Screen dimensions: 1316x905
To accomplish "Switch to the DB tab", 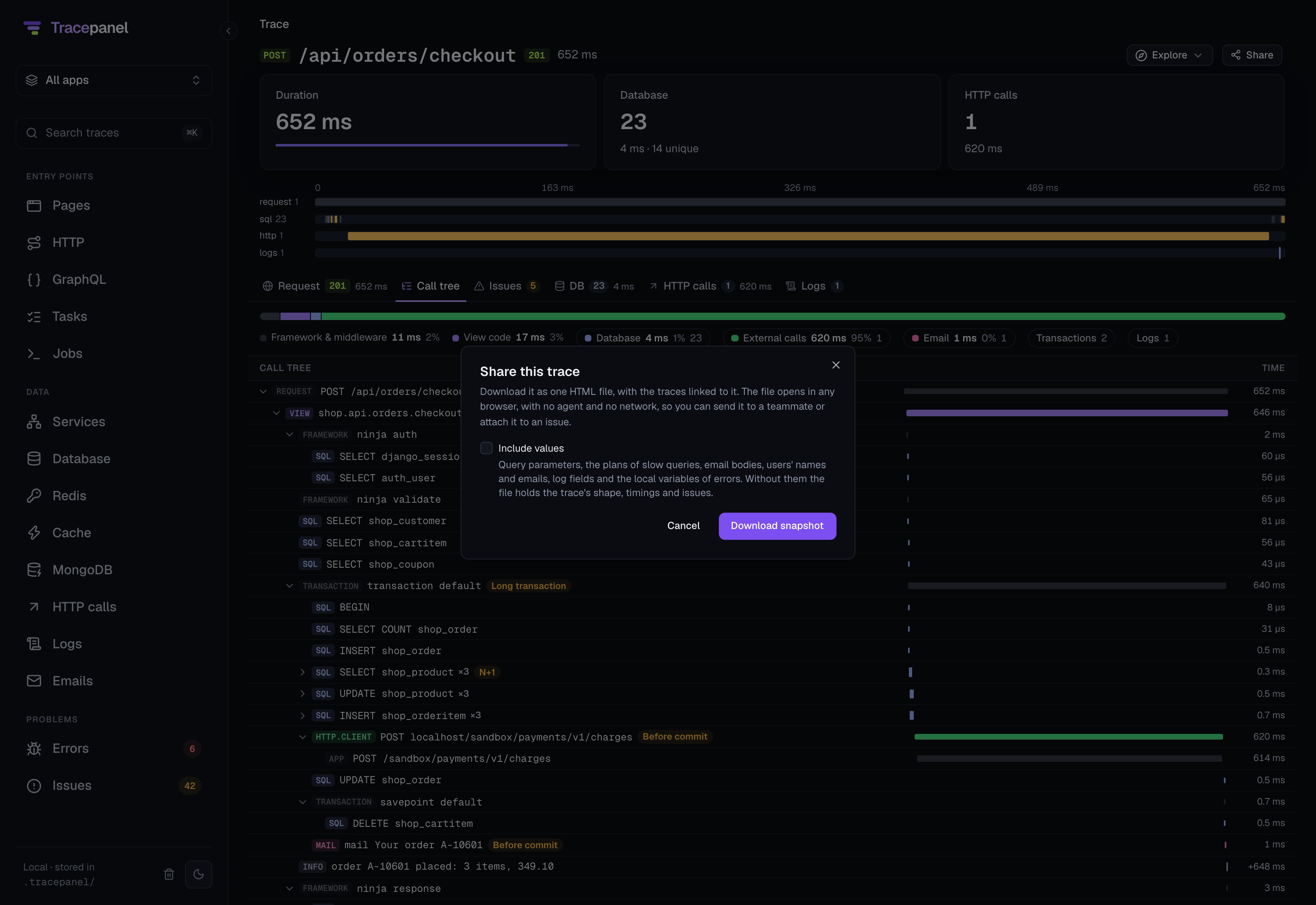I will tap(594, 286).
